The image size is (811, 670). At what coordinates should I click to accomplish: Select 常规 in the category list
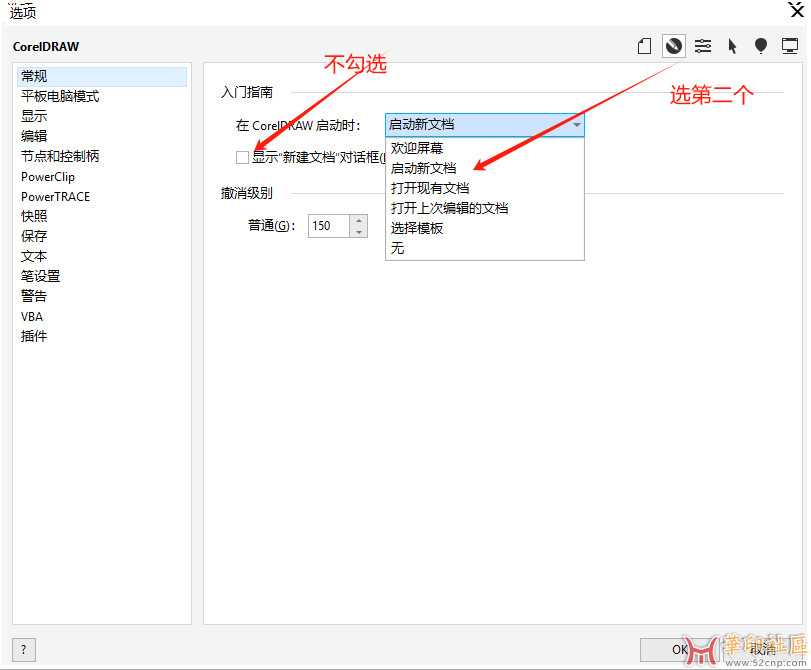tap(101, 76)
